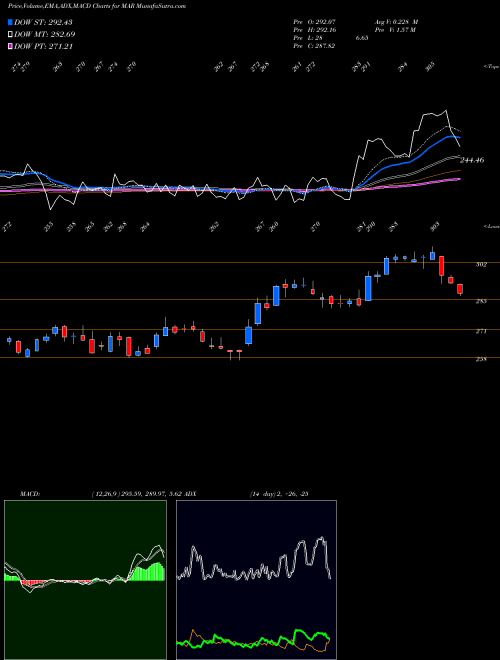Viewport: 500px width, 660px height.
Task: Click the 283 price level label
Action: click(x=481, y=301)
